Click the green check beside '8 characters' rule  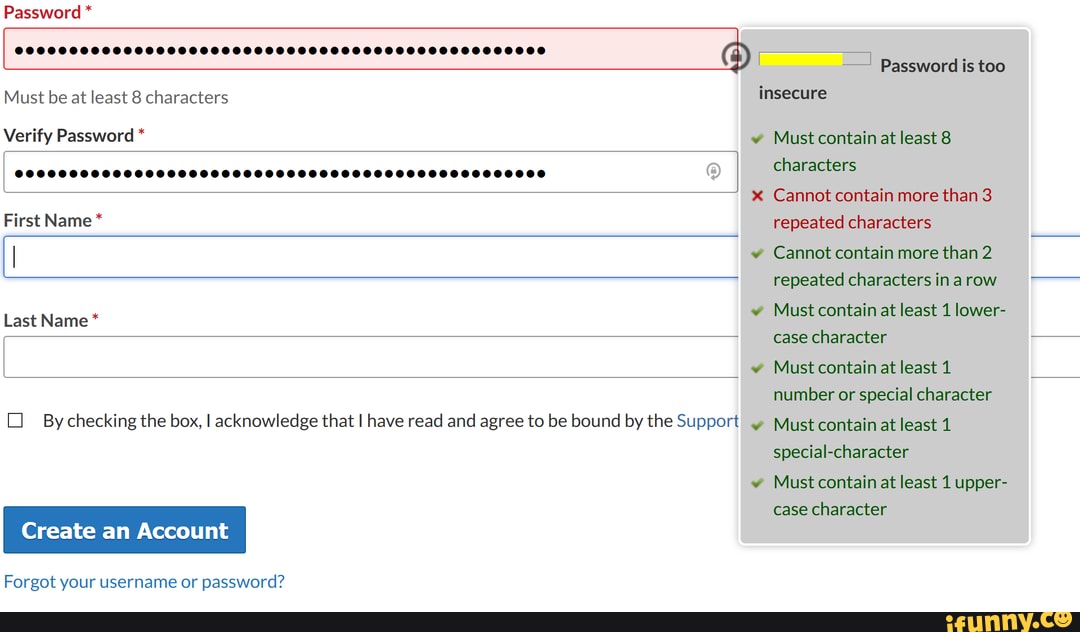point(757,138)
